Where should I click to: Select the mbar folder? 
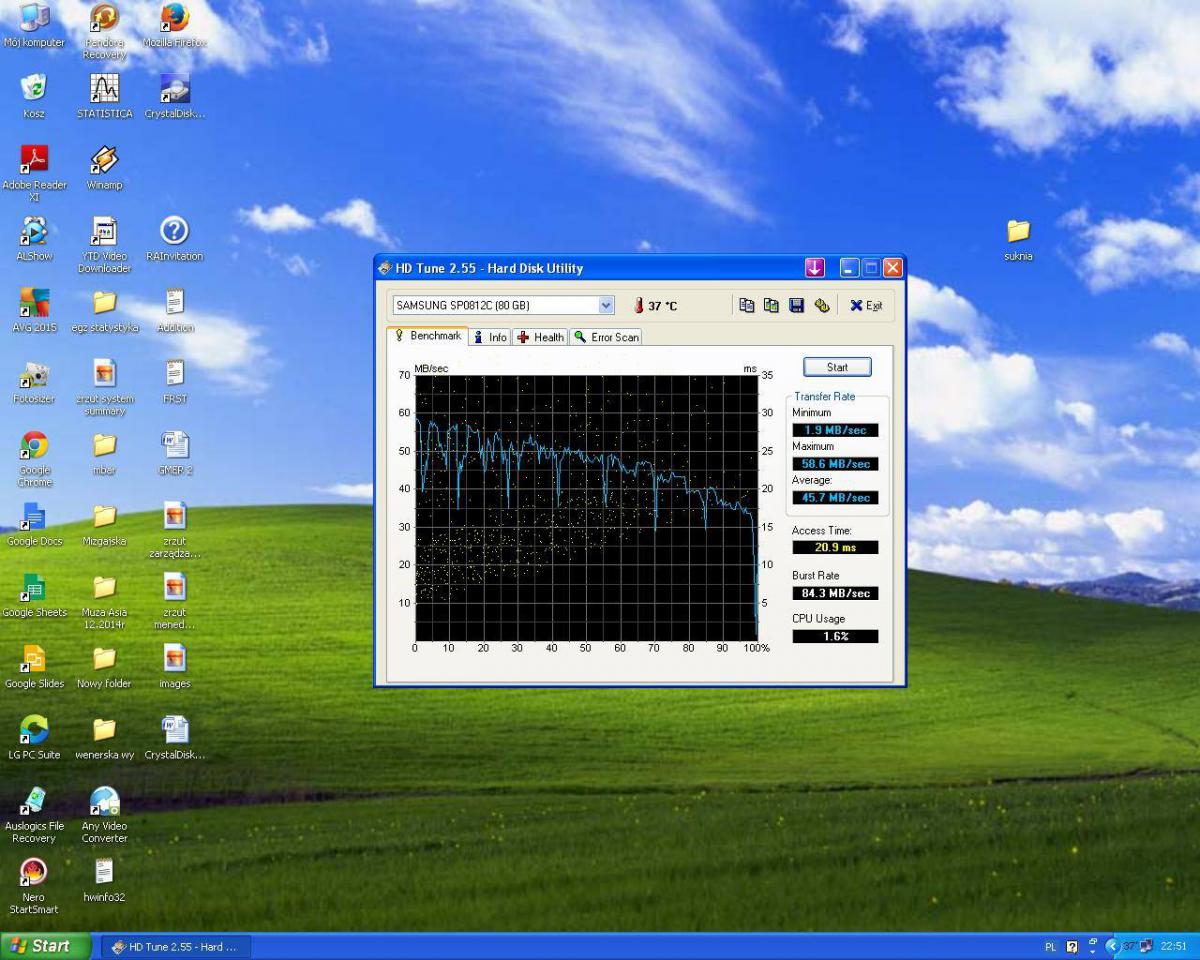pos(104,452)
